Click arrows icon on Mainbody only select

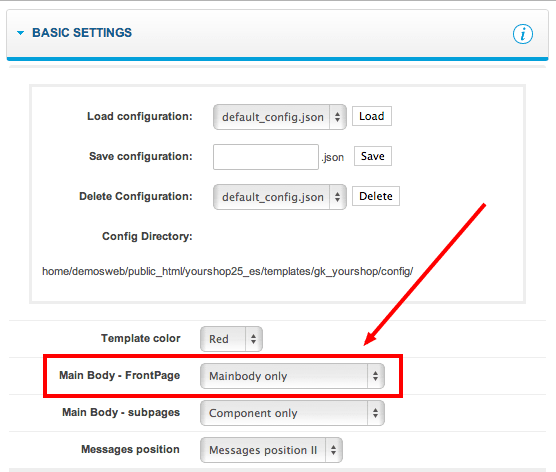click(375, 376)
